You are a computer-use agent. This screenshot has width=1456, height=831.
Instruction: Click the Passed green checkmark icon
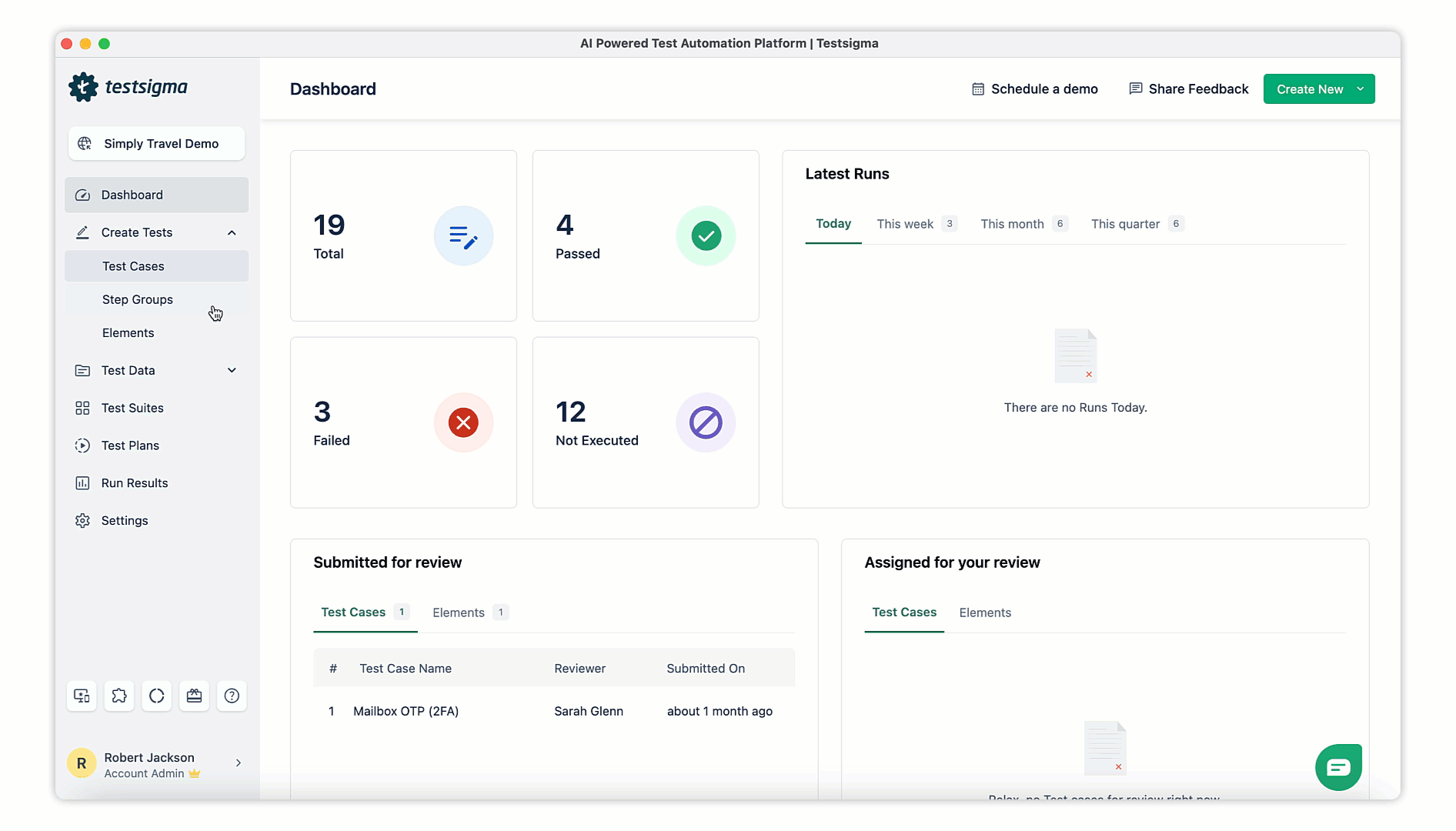click(x=706, y=236)
